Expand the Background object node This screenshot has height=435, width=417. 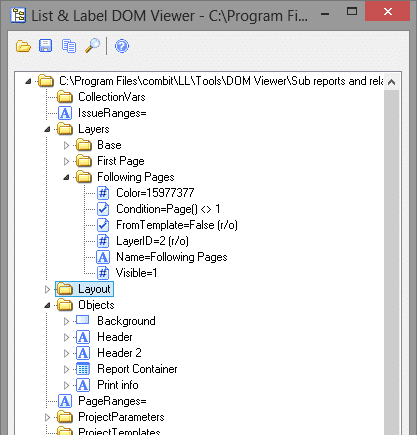[x=66, y=321]
